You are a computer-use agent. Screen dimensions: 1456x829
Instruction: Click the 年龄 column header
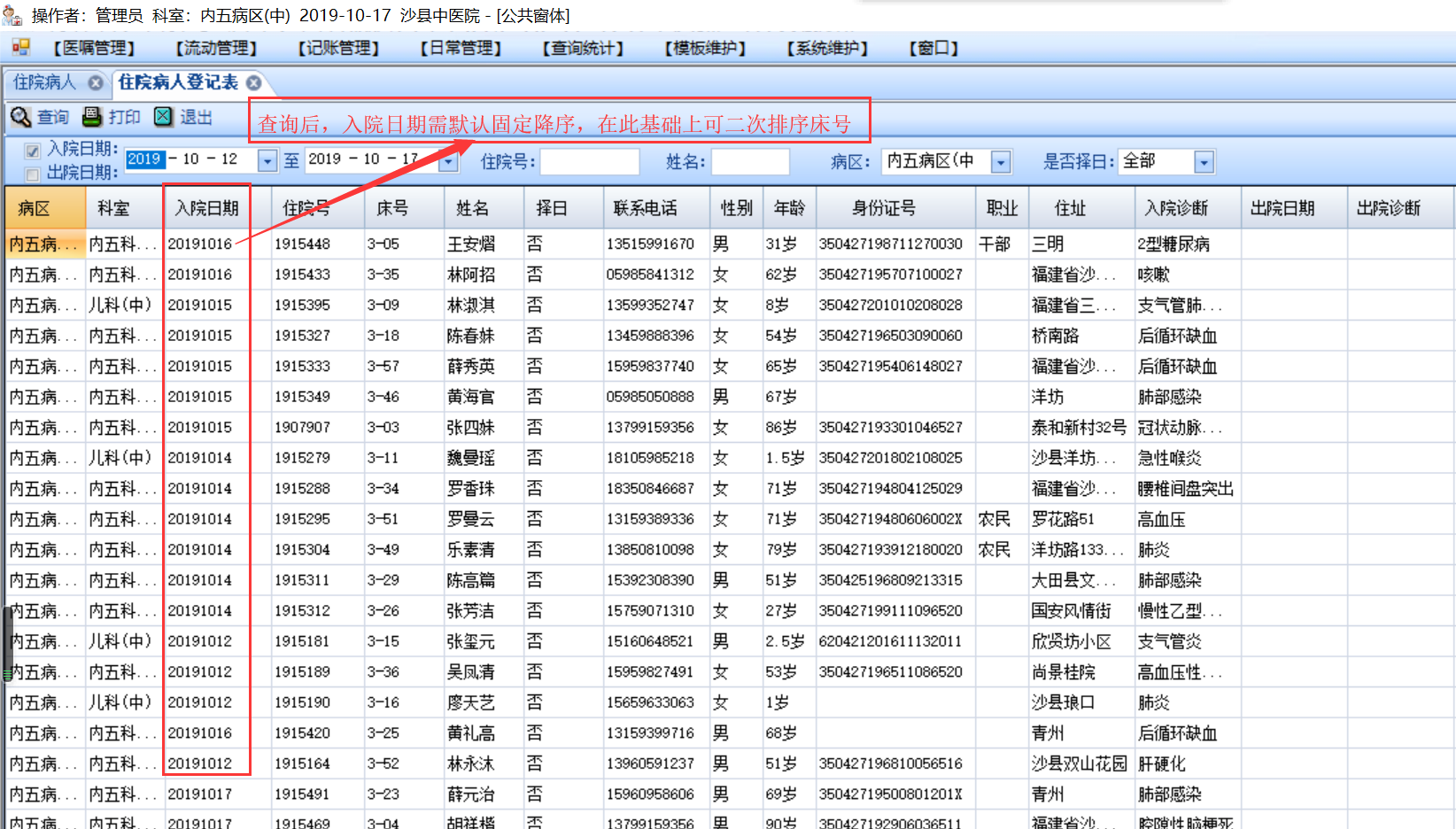(790, 208)
